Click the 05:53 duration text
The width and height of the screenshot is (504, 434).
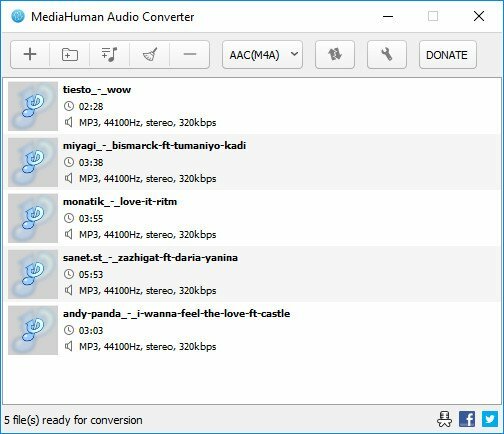[91, 275]
